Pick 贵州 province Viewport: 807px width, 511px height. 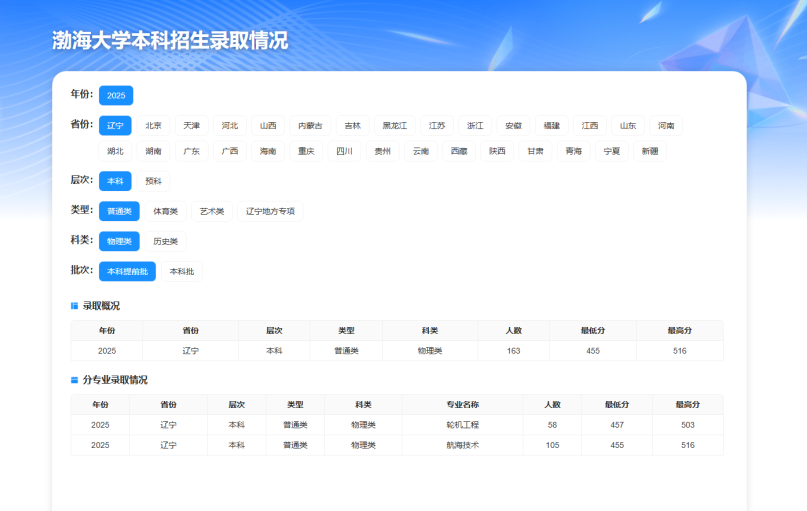(x=382, y=151)
